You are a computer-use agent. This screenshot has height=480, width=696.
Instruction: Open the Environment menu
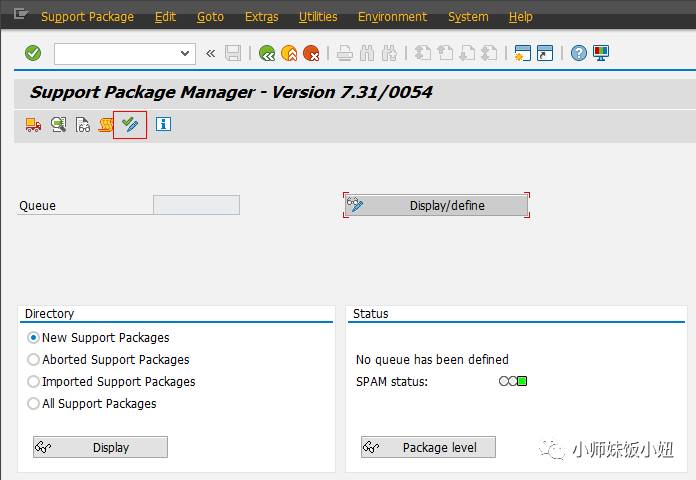pos(392,16)
